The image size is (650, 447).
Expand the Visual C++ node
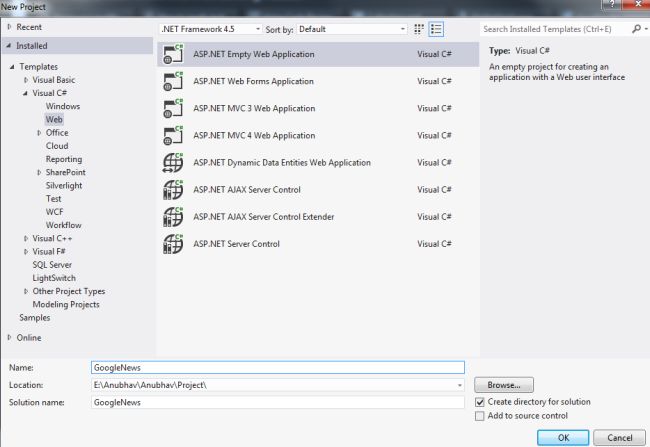pyautogui.click(x=26, y=238)
